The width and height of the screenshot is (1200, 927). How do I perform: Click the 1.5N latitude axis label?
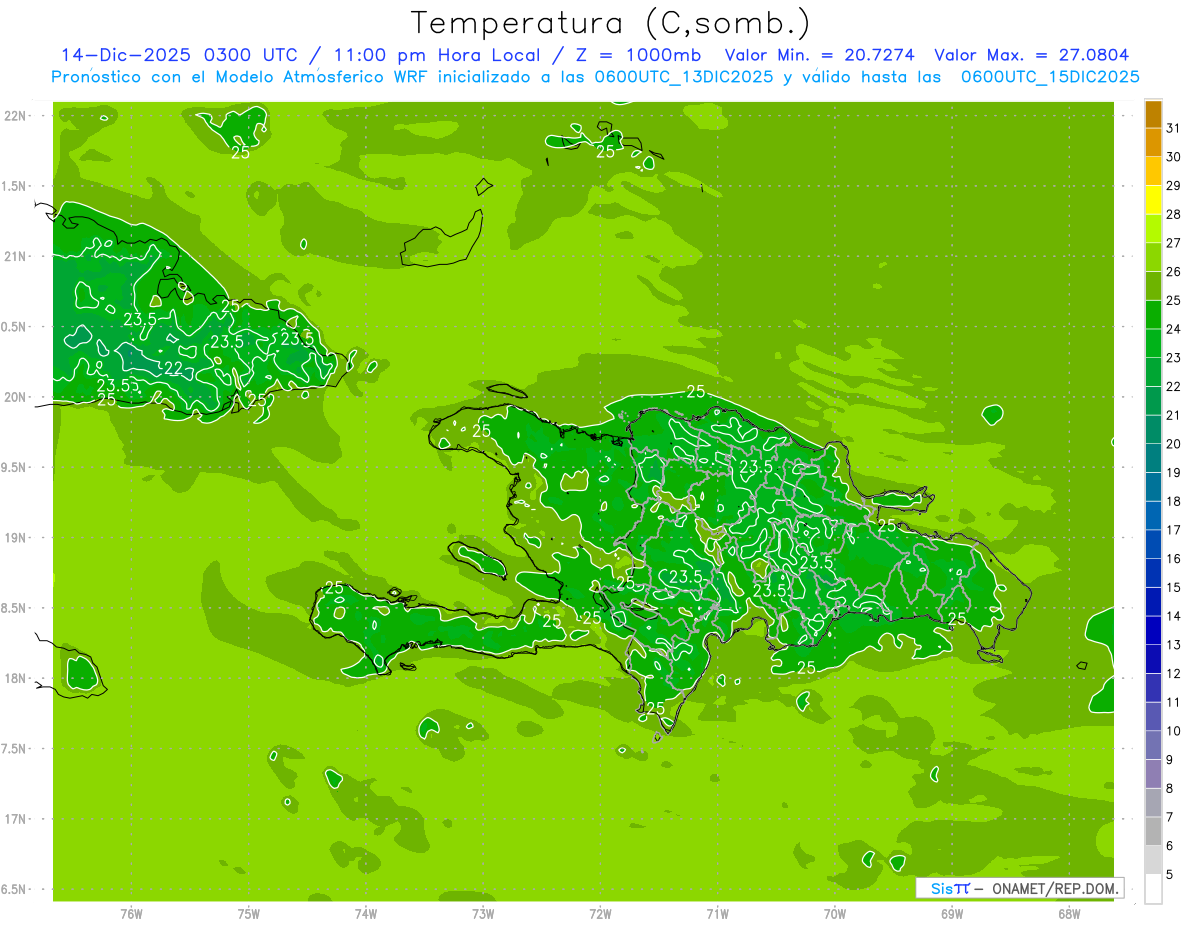(x=15, y=186)
